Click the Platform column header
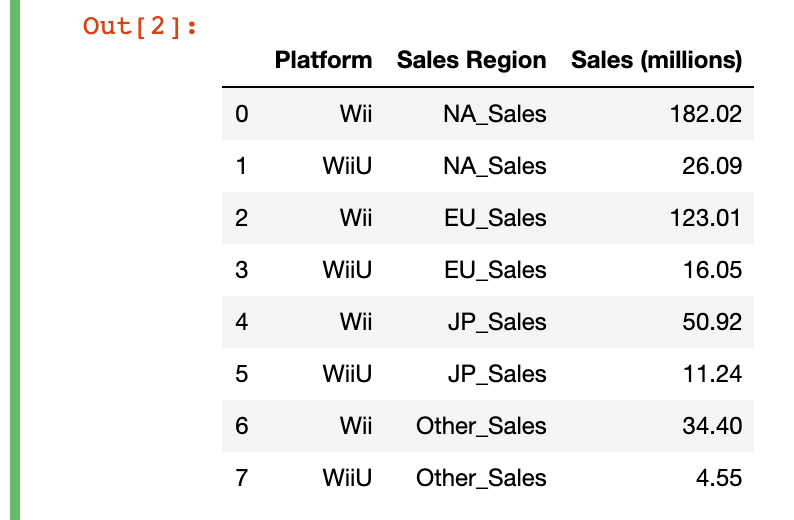Screen dimensions: 794x520 (x=323, y=60)
